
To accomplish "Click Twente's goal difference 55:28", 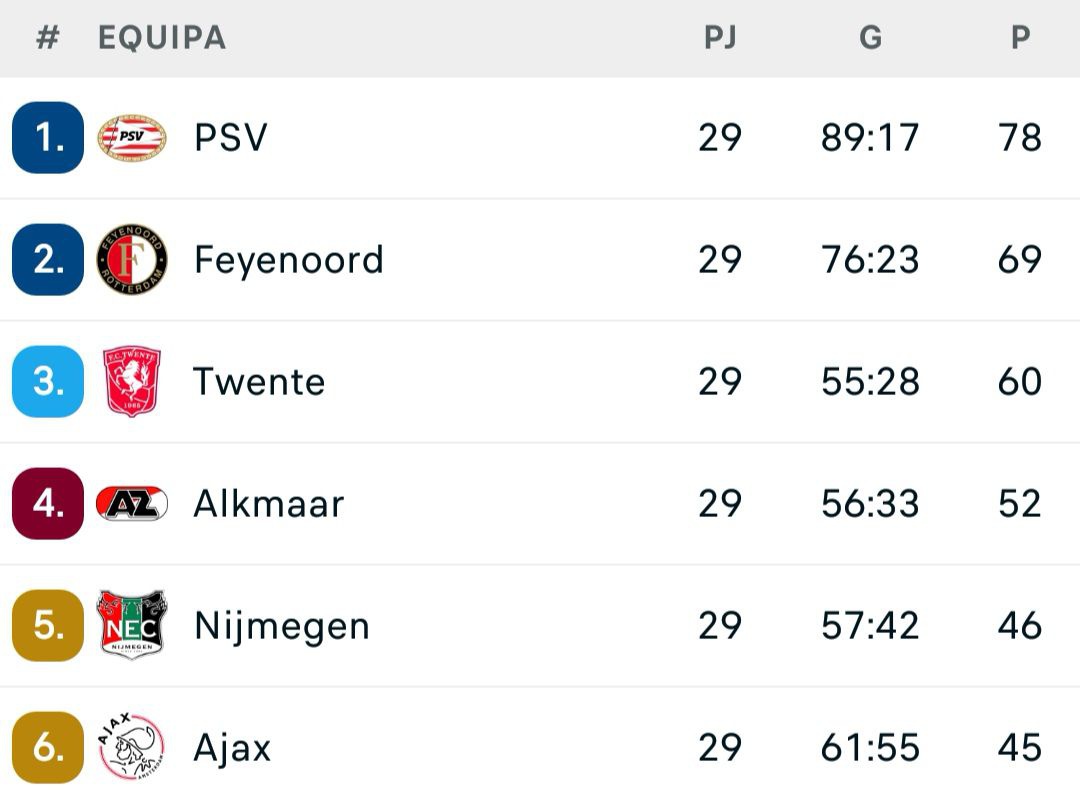I will [871, 381].
